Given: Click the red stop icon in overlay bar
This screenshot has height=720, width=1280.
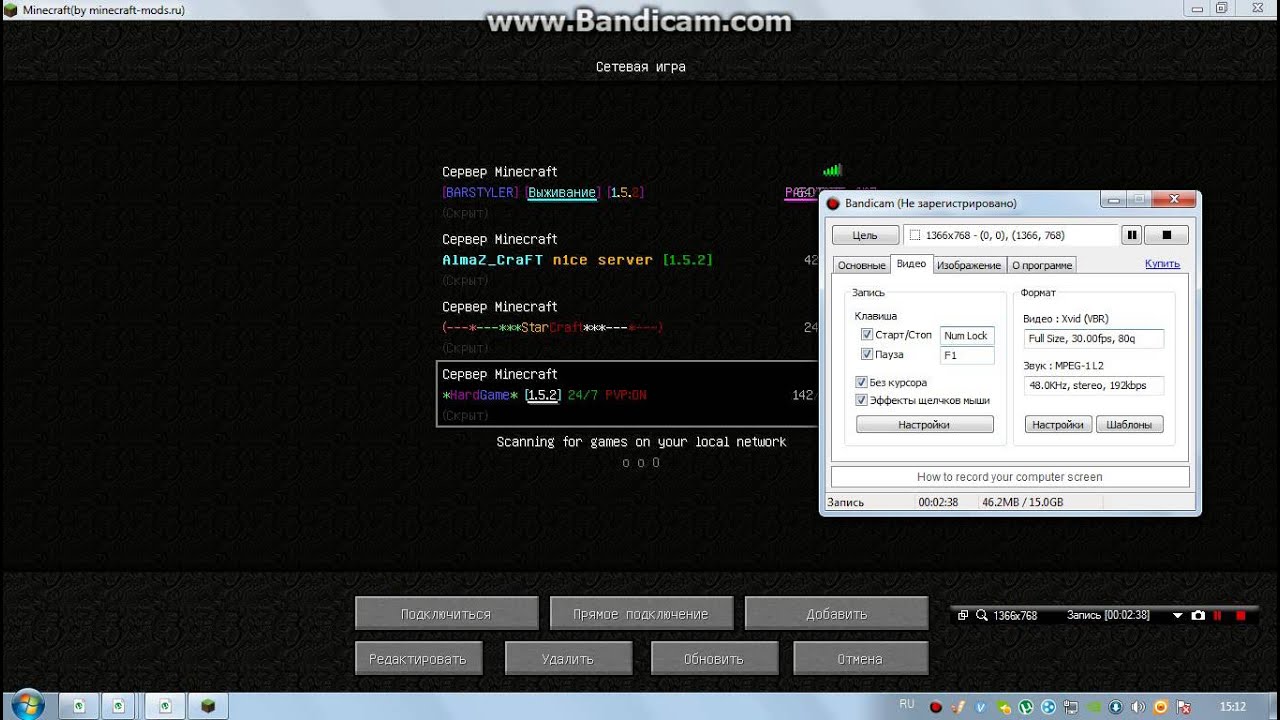Looking at the screenshot, I should (x=1240, y=615).
